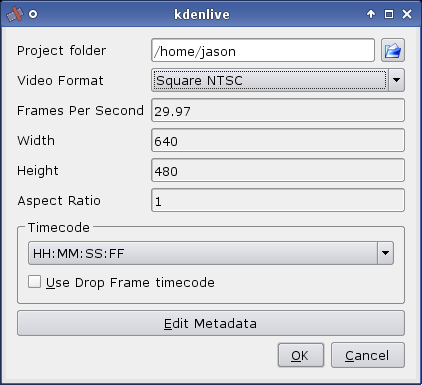This screenshot has width=422, height=385.
Task: Focus the Project folder path field
Action: 263,50
